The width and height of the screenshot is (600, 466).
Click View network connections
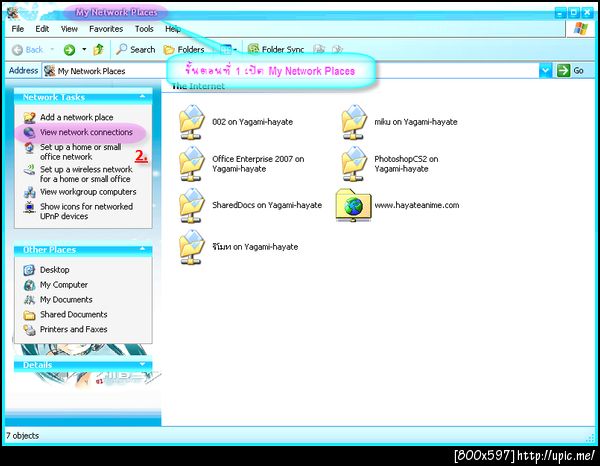(x=86, y=132)
